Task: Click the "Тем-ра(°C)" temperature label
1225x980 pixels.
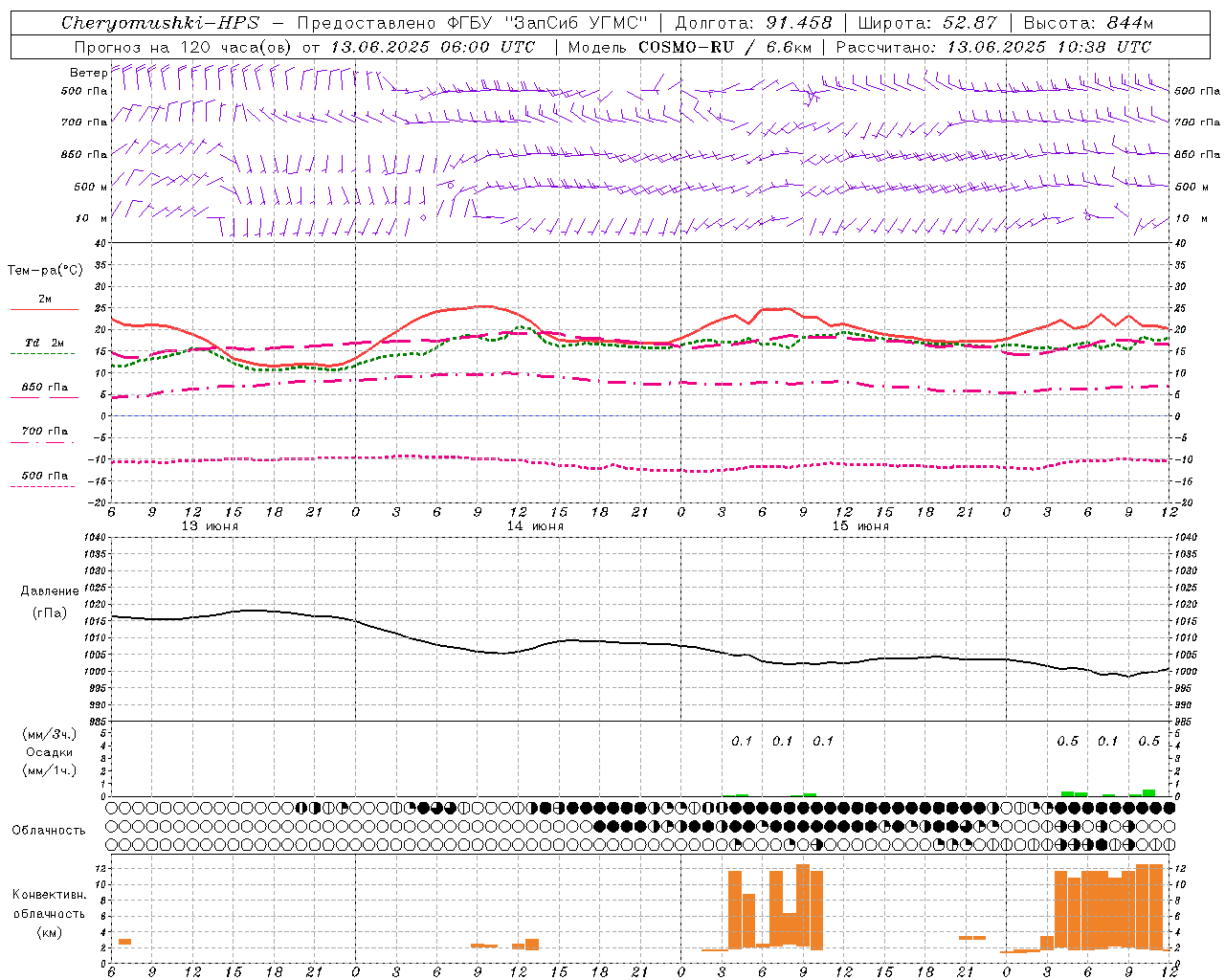Action: (45, 271)
